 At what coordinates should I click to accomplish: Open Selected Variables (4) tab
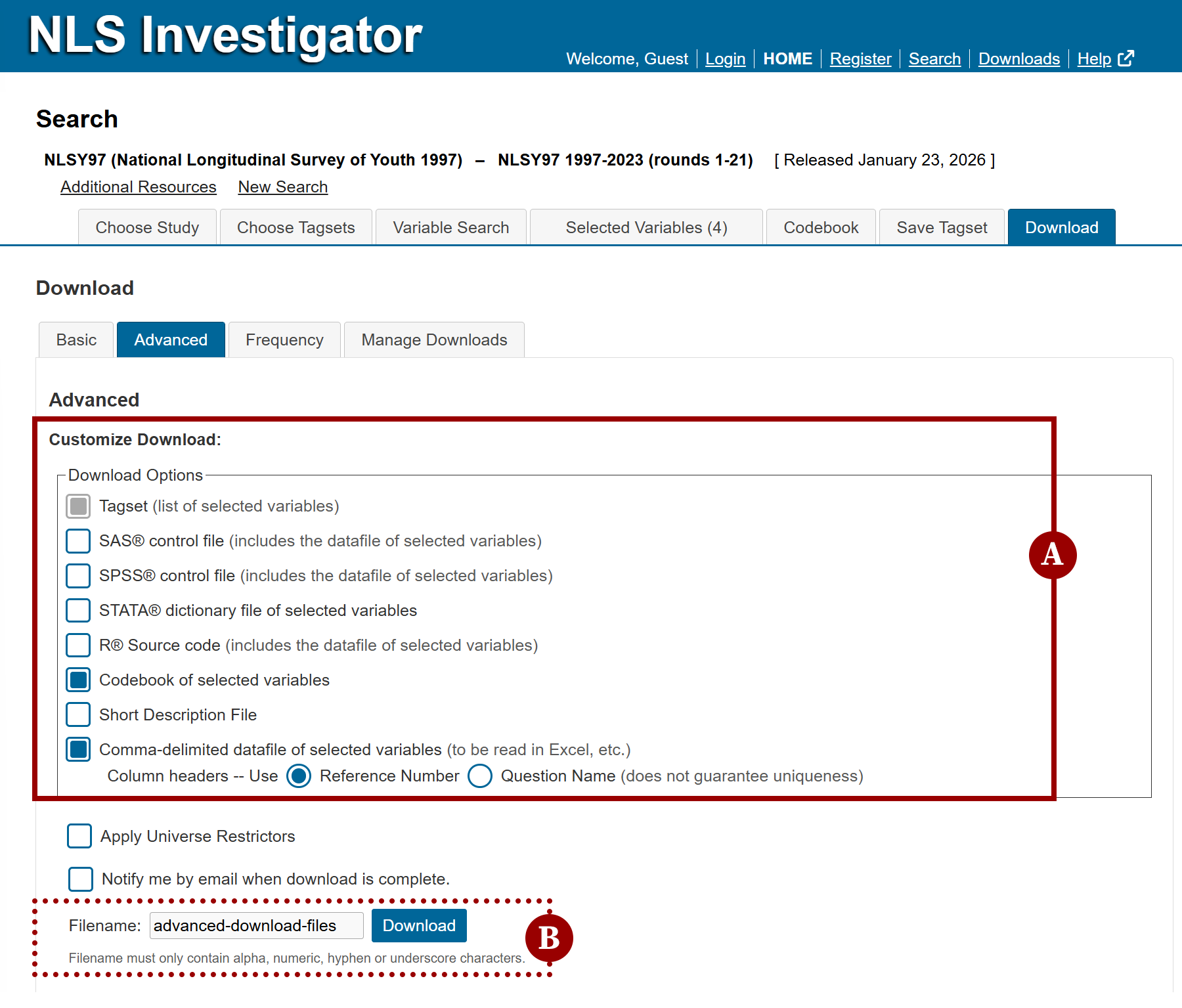tap(646, 227)
